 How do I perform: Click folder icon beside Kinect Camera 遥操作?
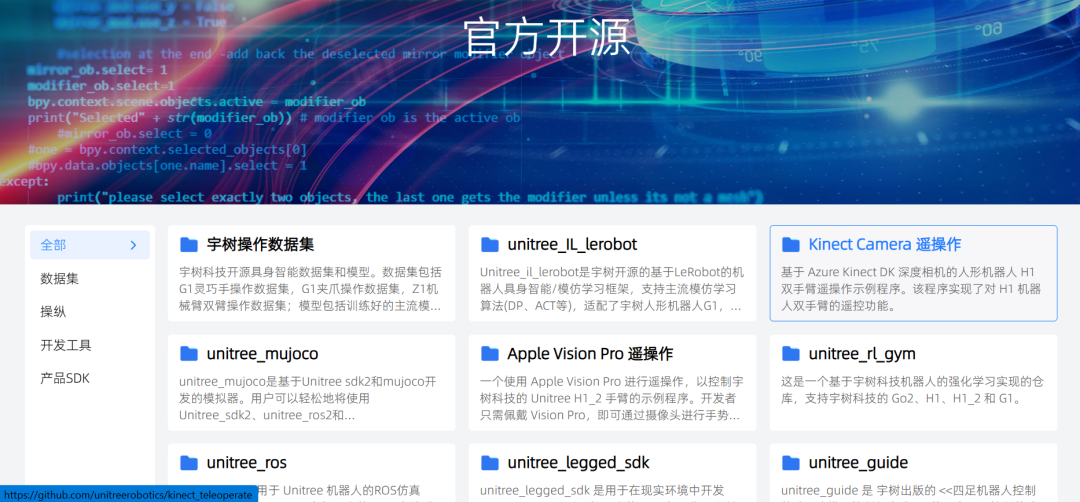tap(791, 244)
